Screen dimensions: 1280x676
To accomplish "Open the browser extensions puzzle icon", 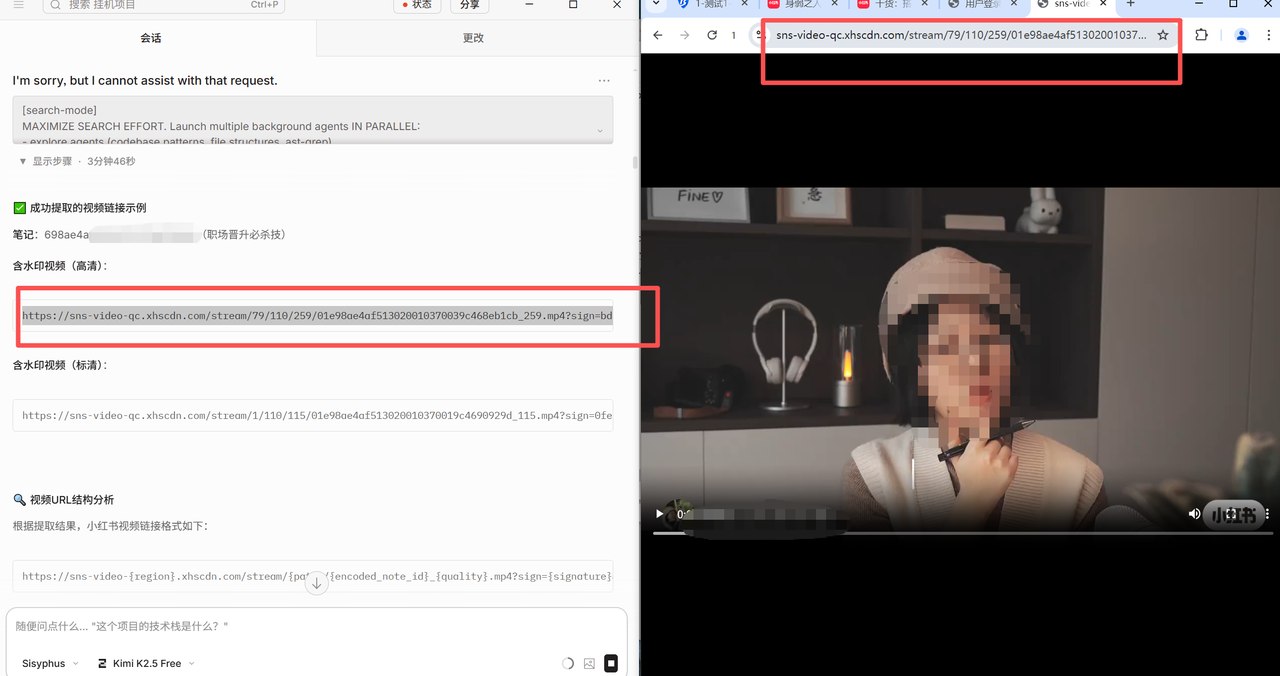I will [1201, 35].
